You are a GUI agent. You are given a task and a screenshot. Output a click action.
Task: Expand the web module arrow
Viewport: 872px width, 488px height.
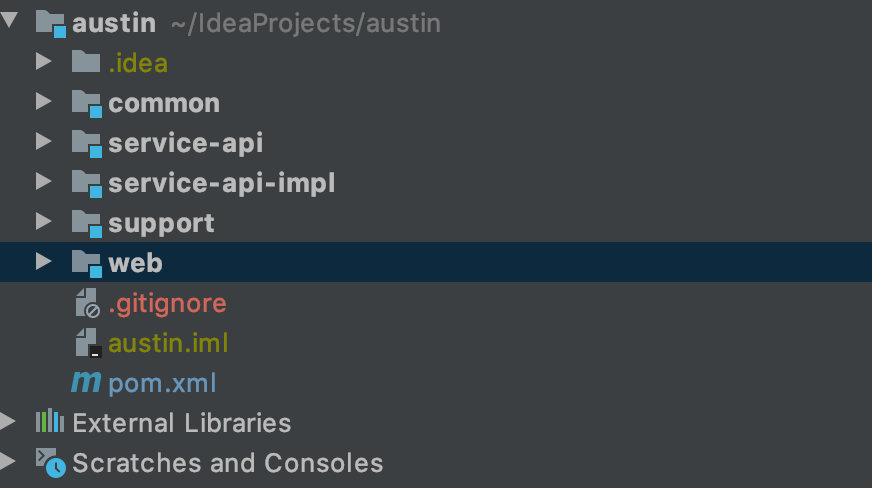coord(43,262)
